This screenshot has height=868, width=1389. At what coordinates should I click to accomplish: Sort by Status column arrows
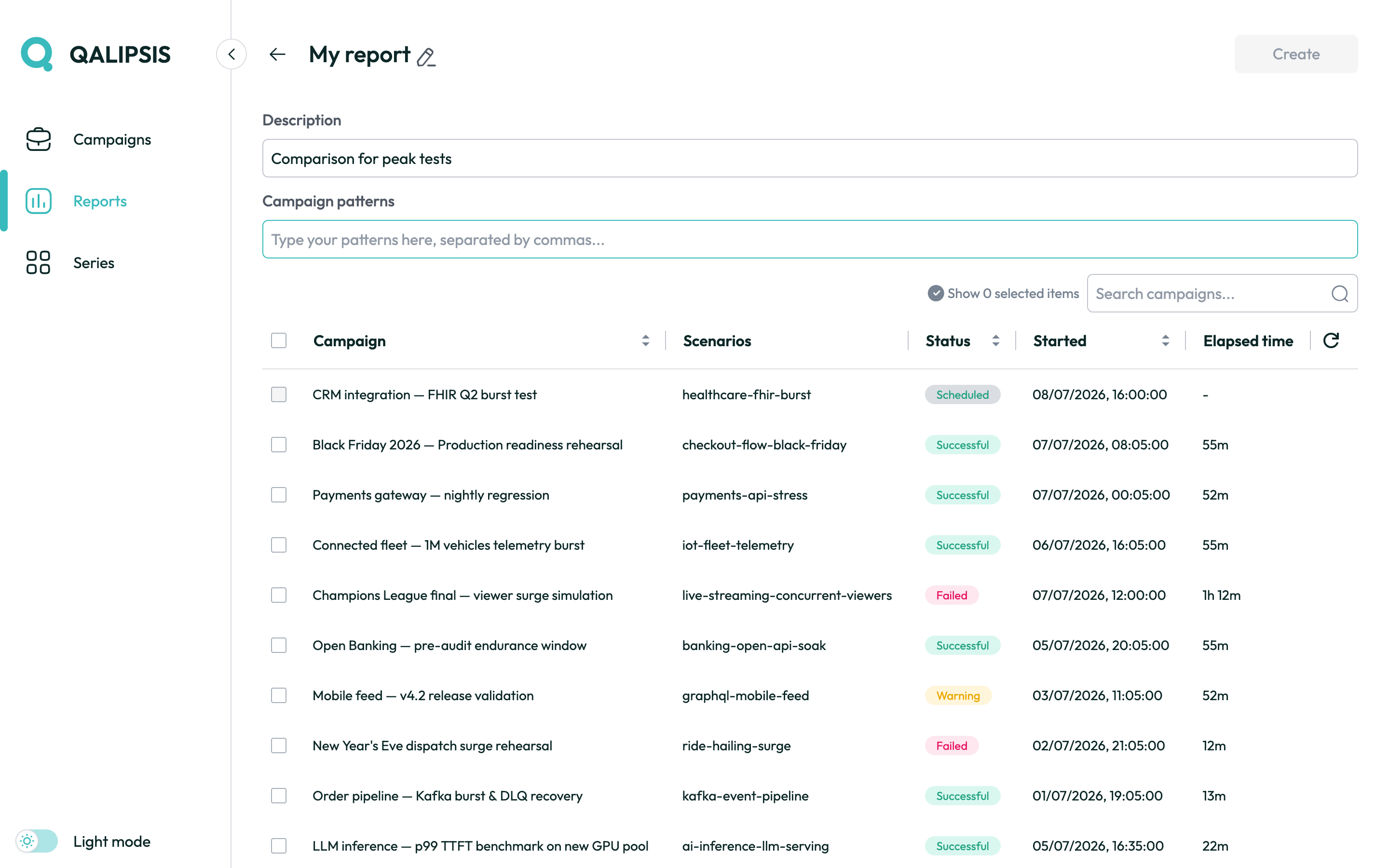pyautogui.click(x=996, y=340)
